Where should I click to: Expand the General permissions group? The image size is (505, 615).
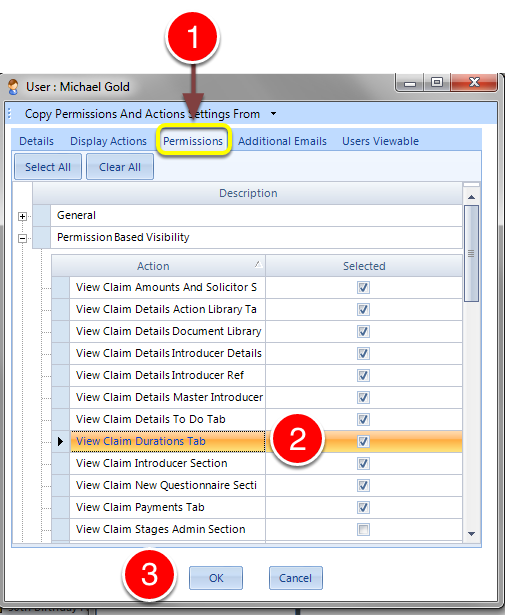pyautogui.click(x=22, y=216)
